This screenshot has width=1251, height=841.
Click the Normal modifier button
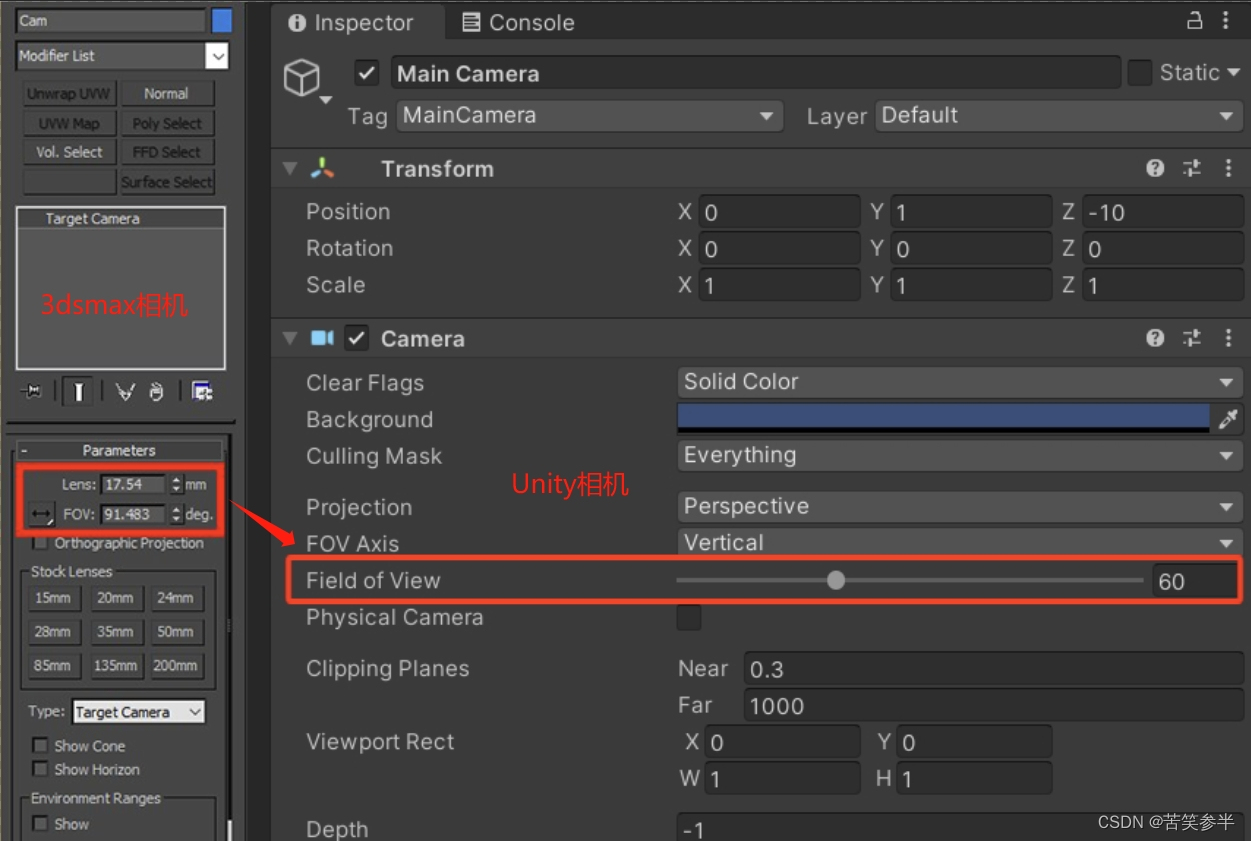(167, 94)
